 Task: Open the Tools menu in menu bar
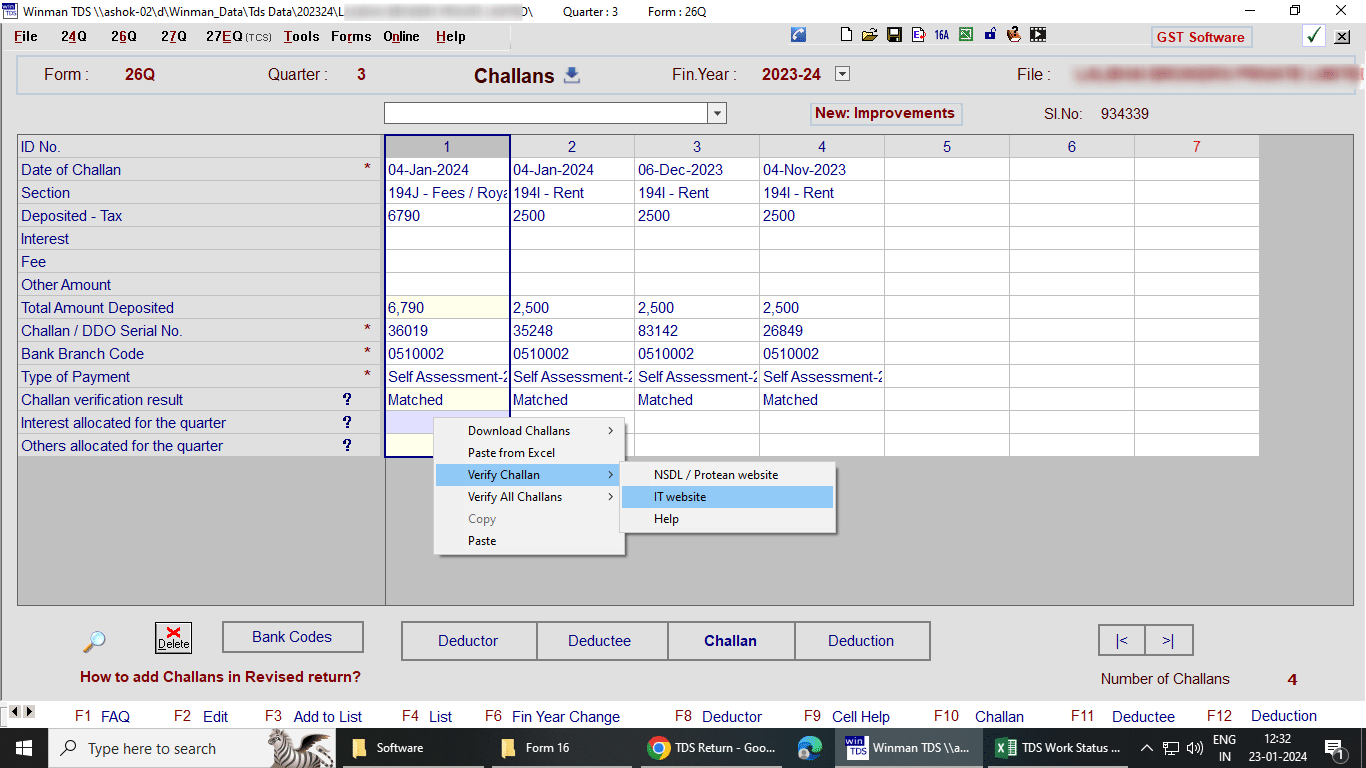301,37
